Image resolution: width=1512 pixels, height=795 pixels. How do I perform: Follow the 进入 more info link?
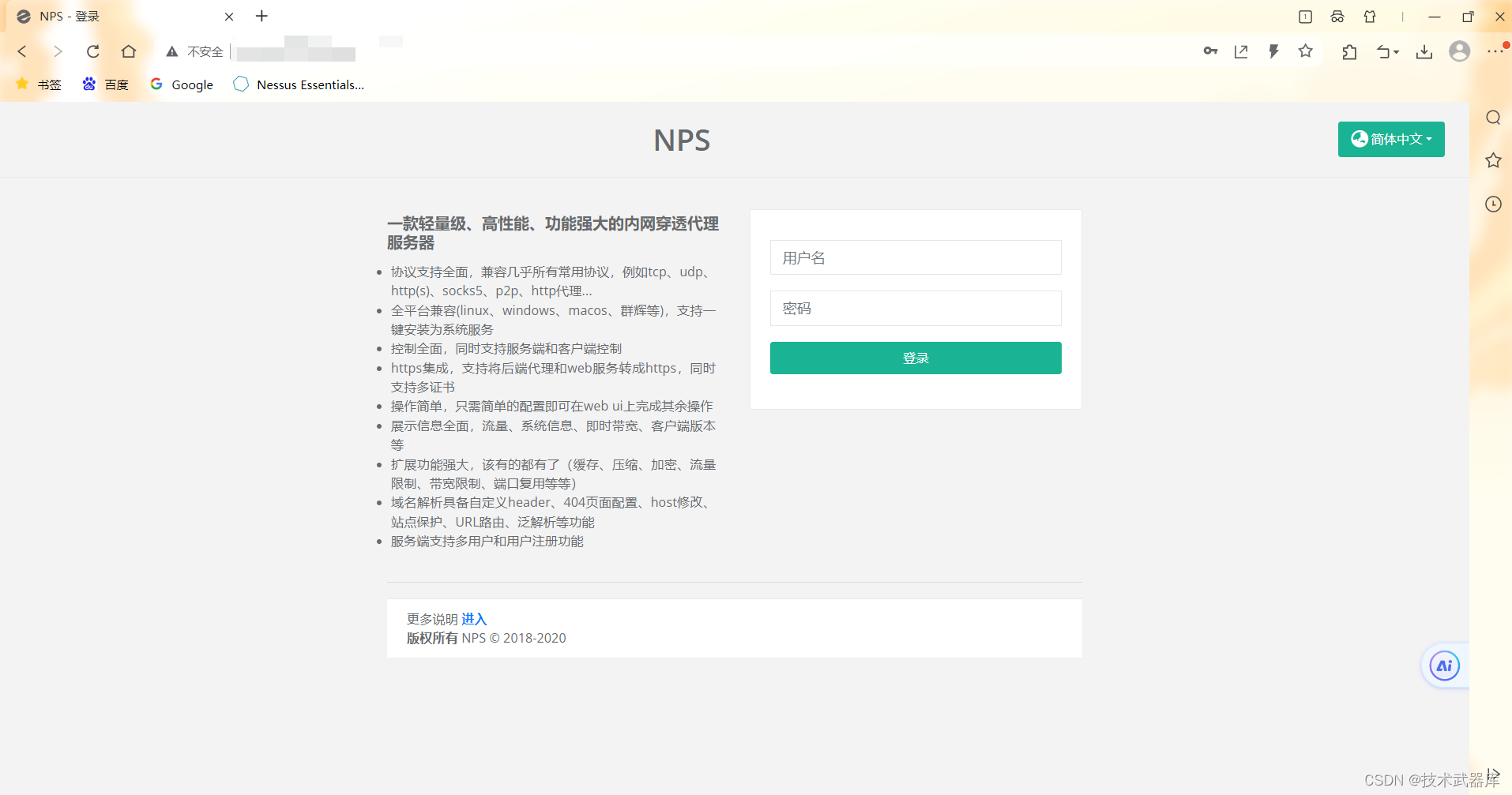(x=474, y=619)
